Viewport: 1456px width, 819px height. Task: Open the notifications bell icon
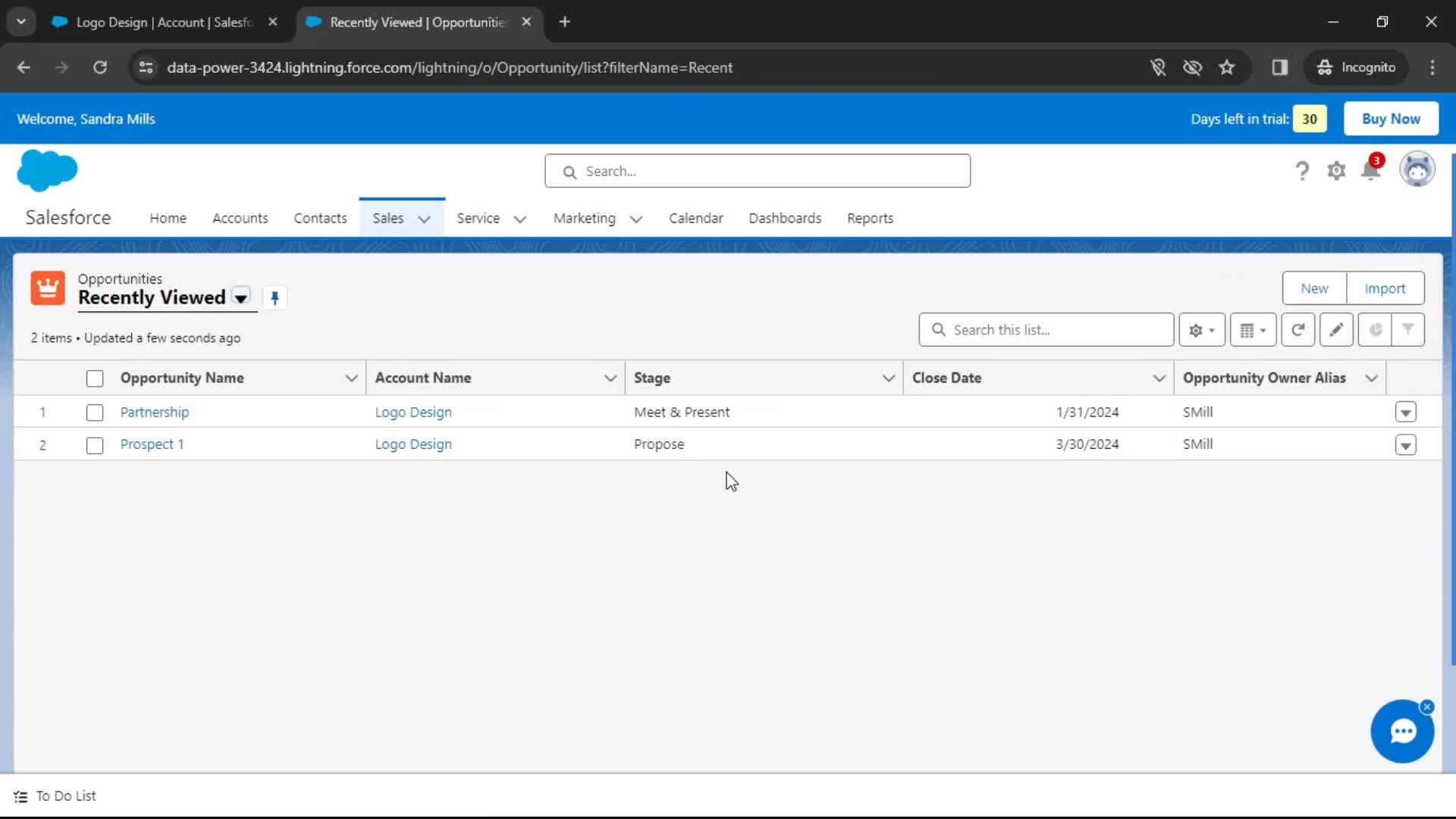click(x=1371, y=169)
